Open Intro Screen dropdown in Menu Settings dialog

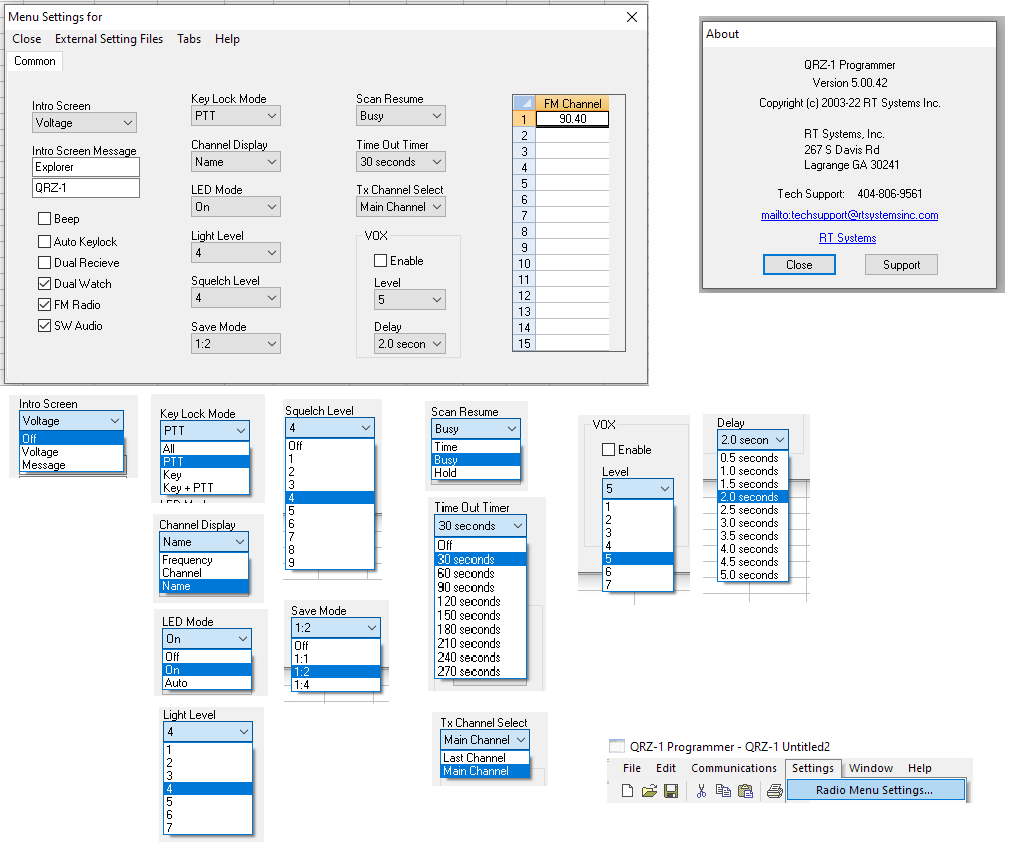click(84, 122)
